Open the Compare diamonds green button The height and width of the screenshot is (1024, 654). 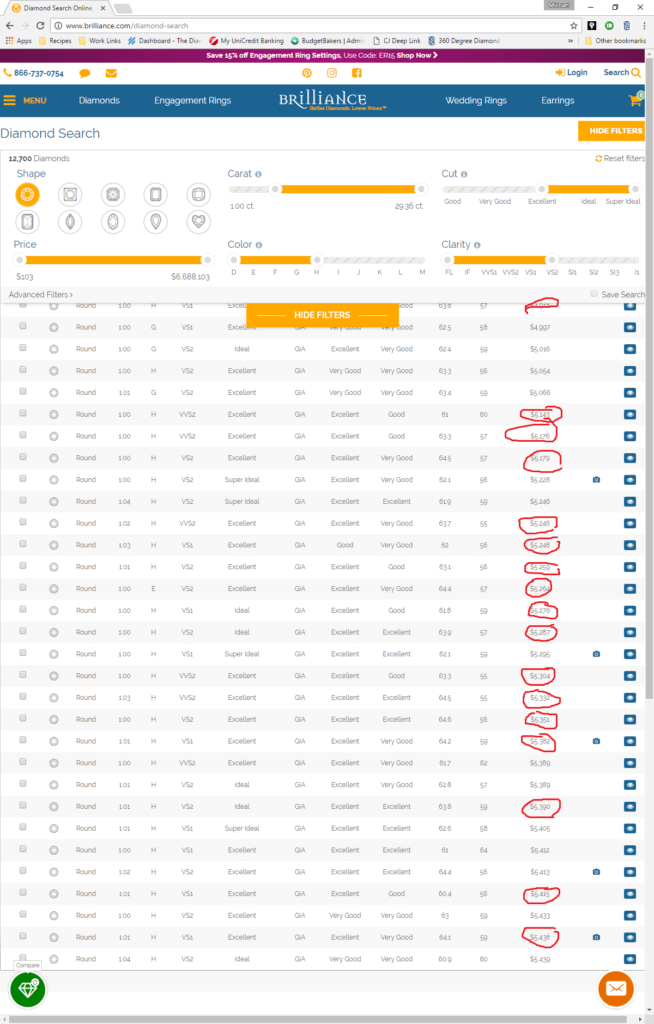[x=27, y=988]
